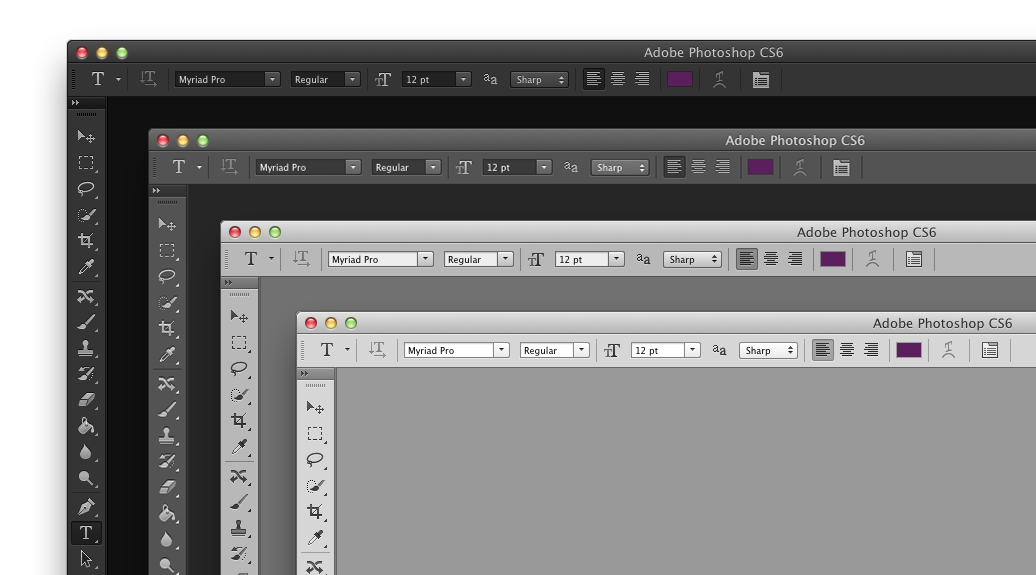Viewport: 1036px width, 575px height.
Task: Select Lasso tool in lightest front window
Action: tap(315, 459)
